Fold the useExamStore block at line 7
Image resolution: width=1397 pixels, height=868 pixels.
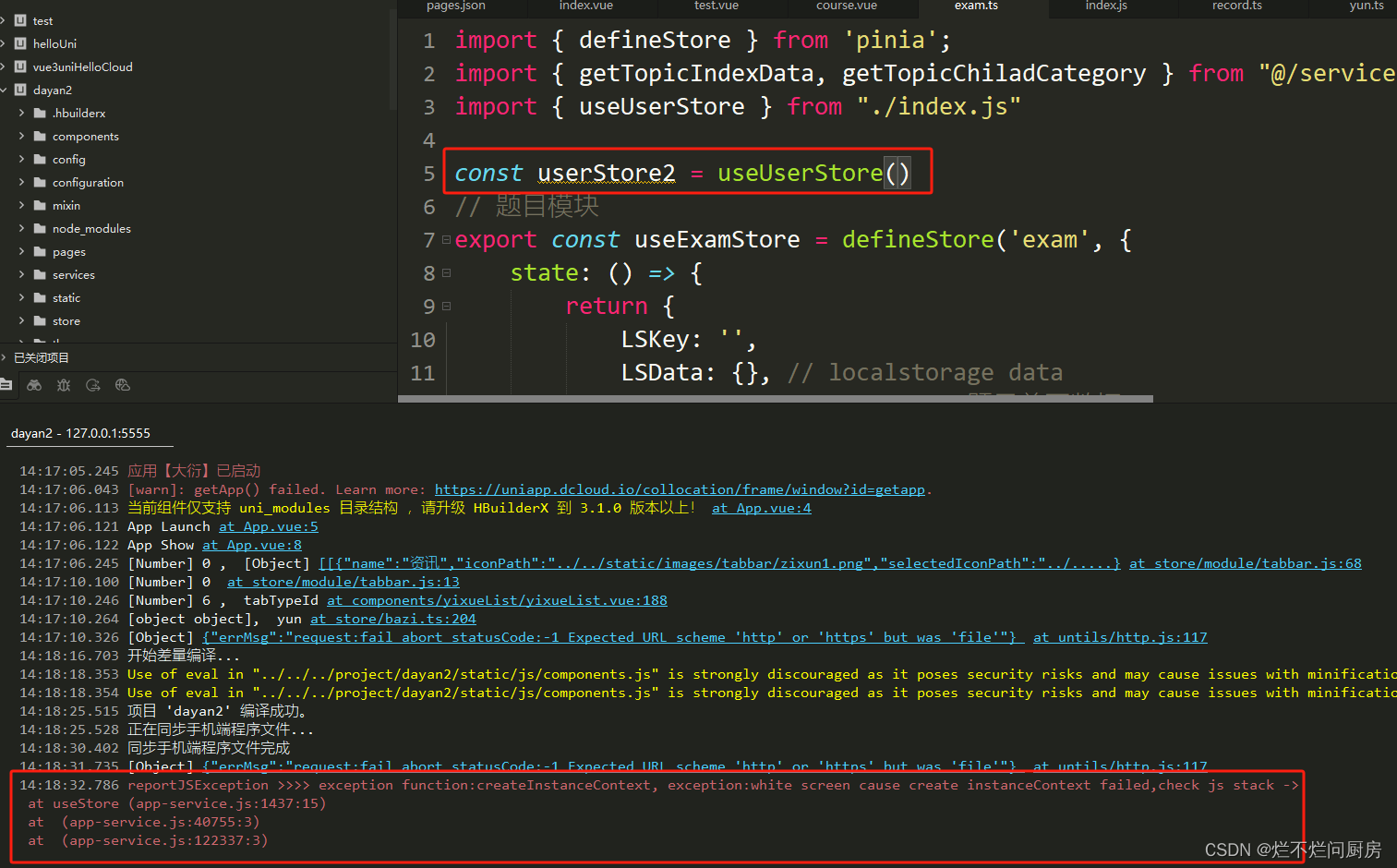point(445,237)
